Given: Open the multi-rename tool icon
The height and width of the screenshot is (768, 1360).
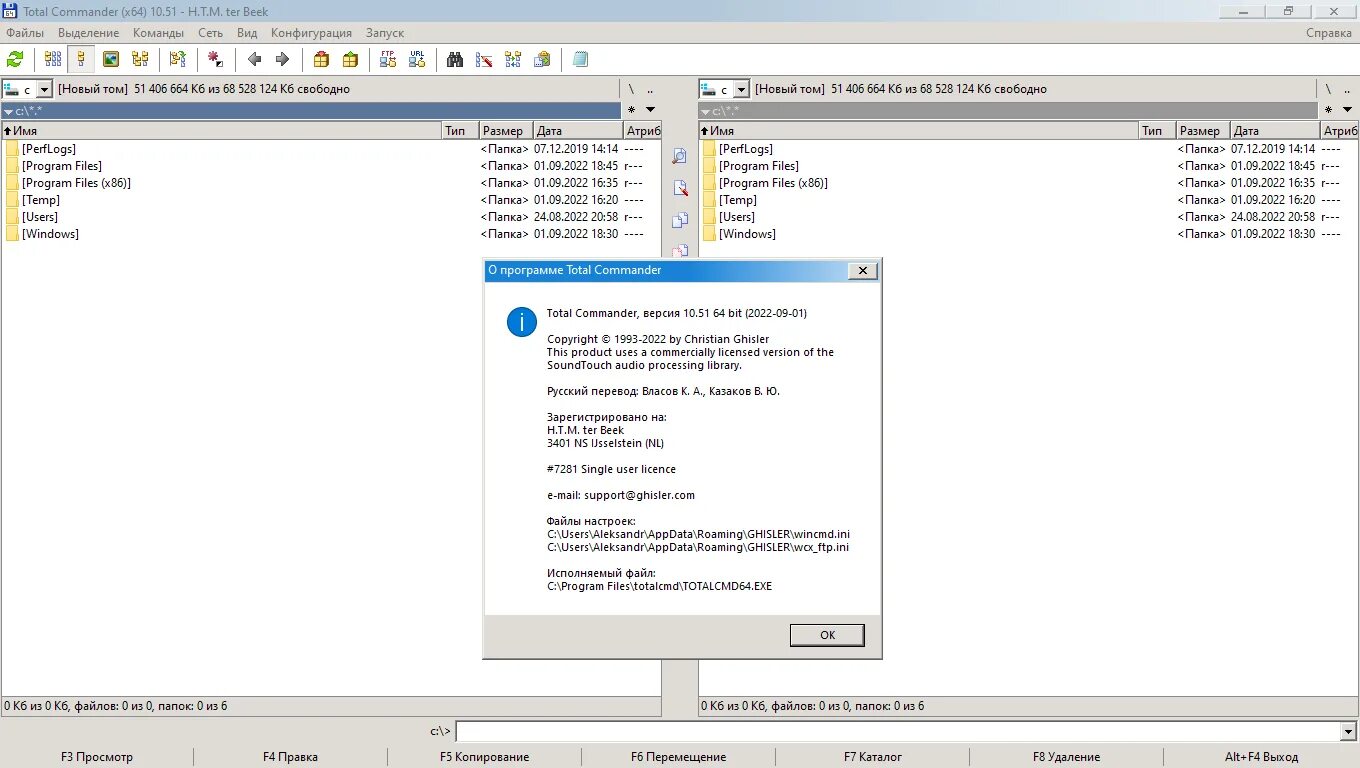Looking at the screenshot, I should tap(484, 60).
